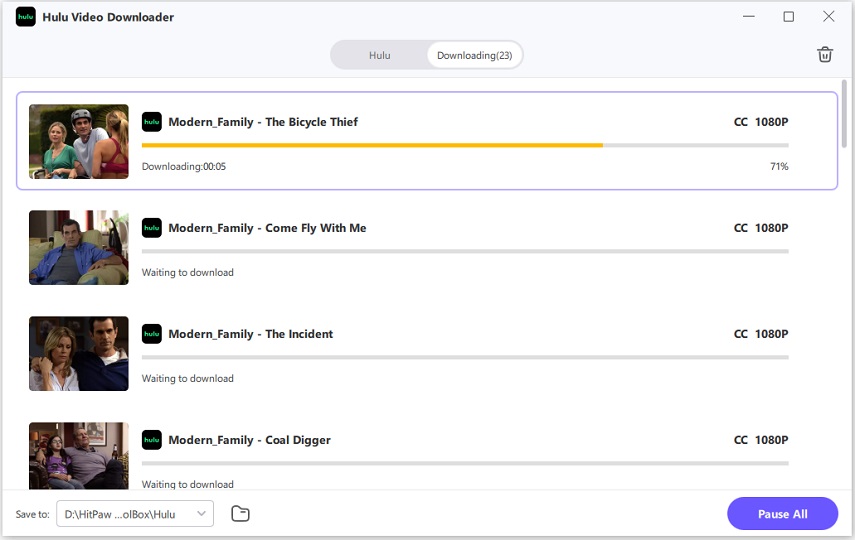Viewport: 855px width, 540px height.
Task: Click Downloading:00:05 status text
Action: point(184,166)
